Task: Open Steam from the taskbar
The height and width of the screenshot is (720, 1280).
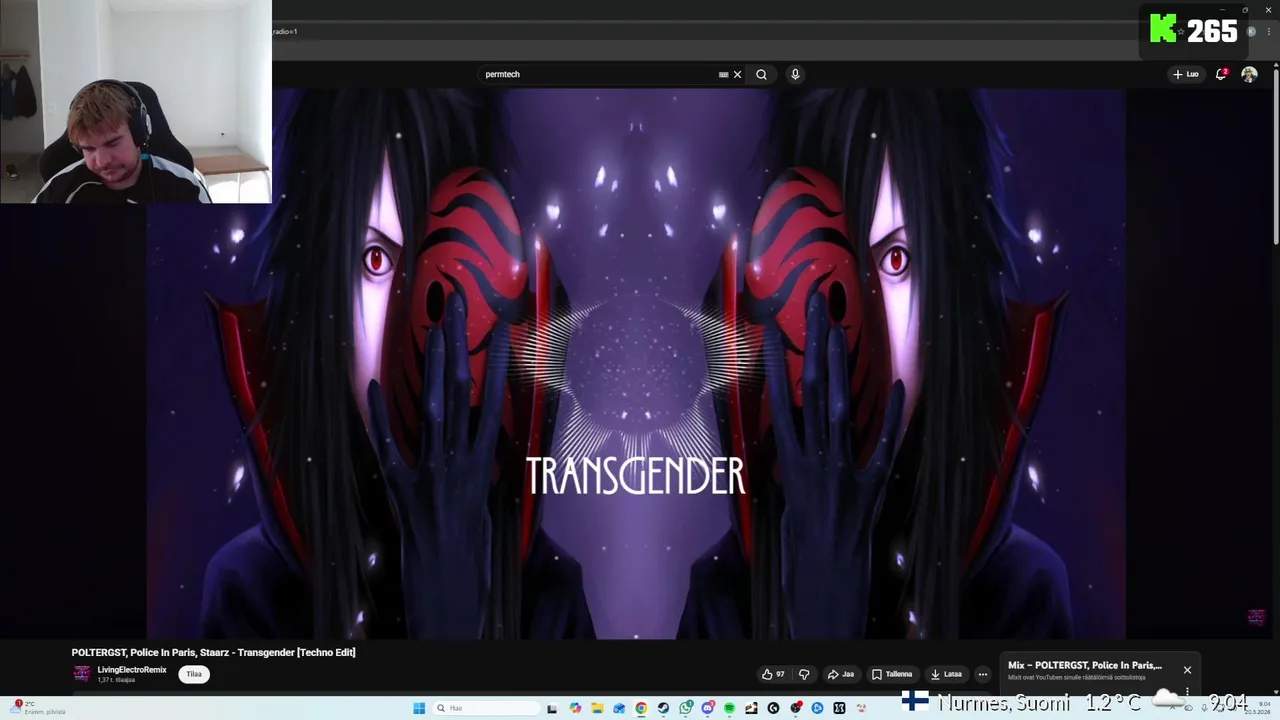Action: coord(663,708)
